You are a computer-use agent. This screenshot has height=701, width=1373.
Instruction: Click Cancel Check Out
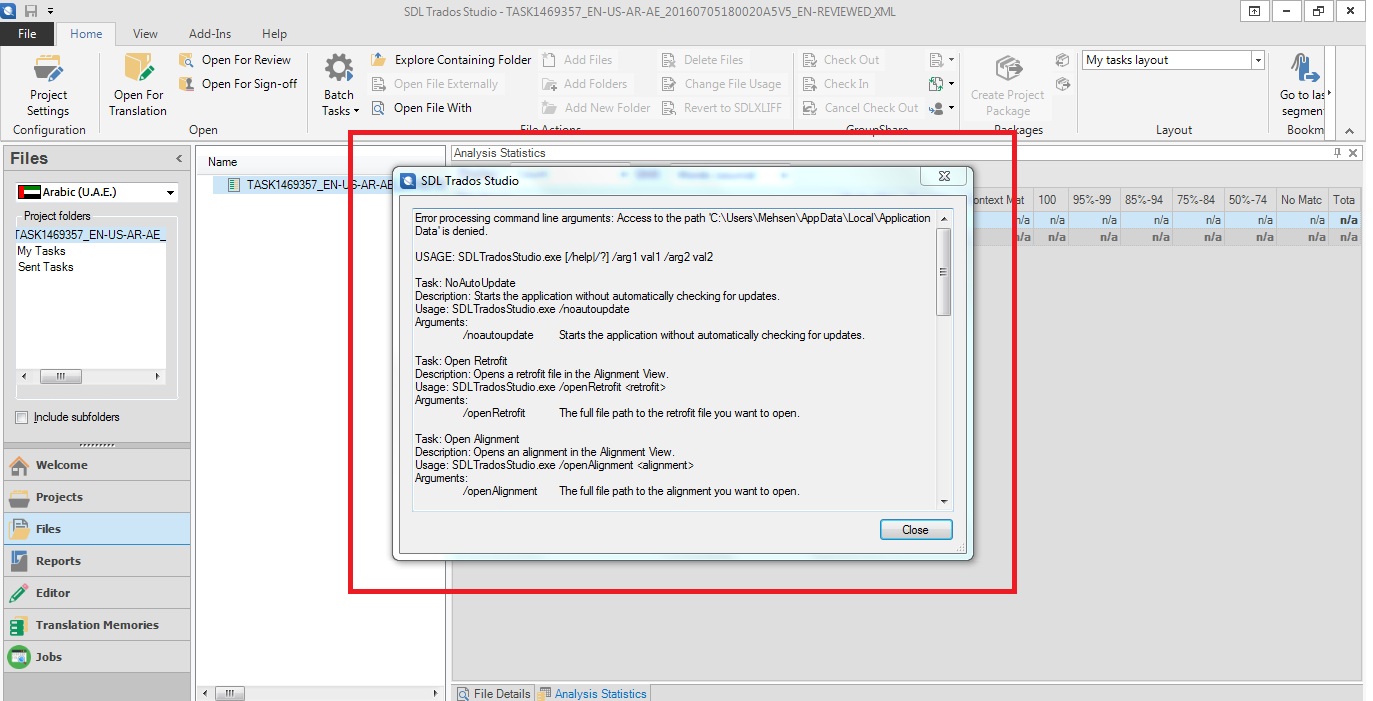click(860, 108)
